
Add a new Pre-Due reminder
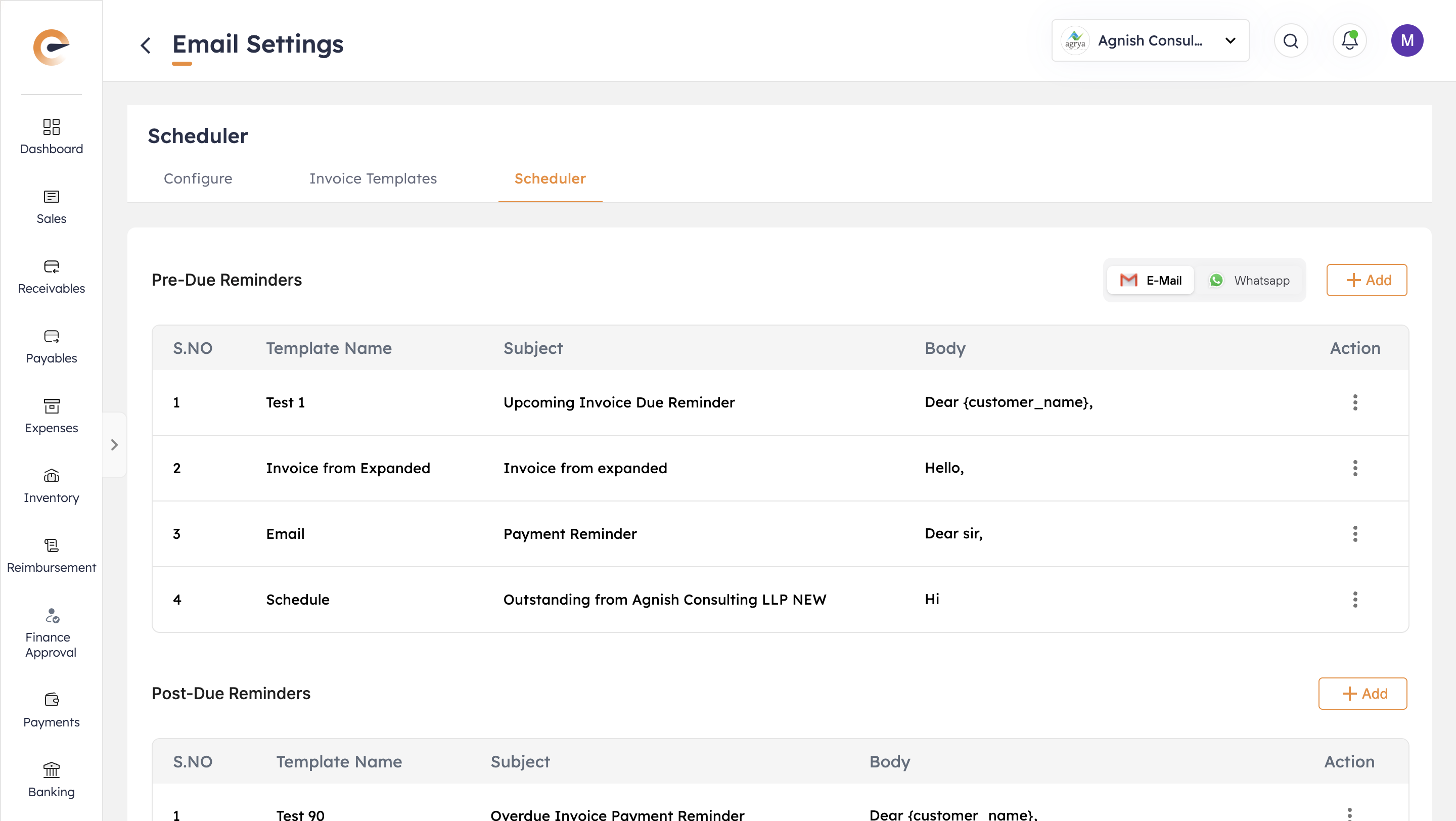click(x=1366, y=280)
